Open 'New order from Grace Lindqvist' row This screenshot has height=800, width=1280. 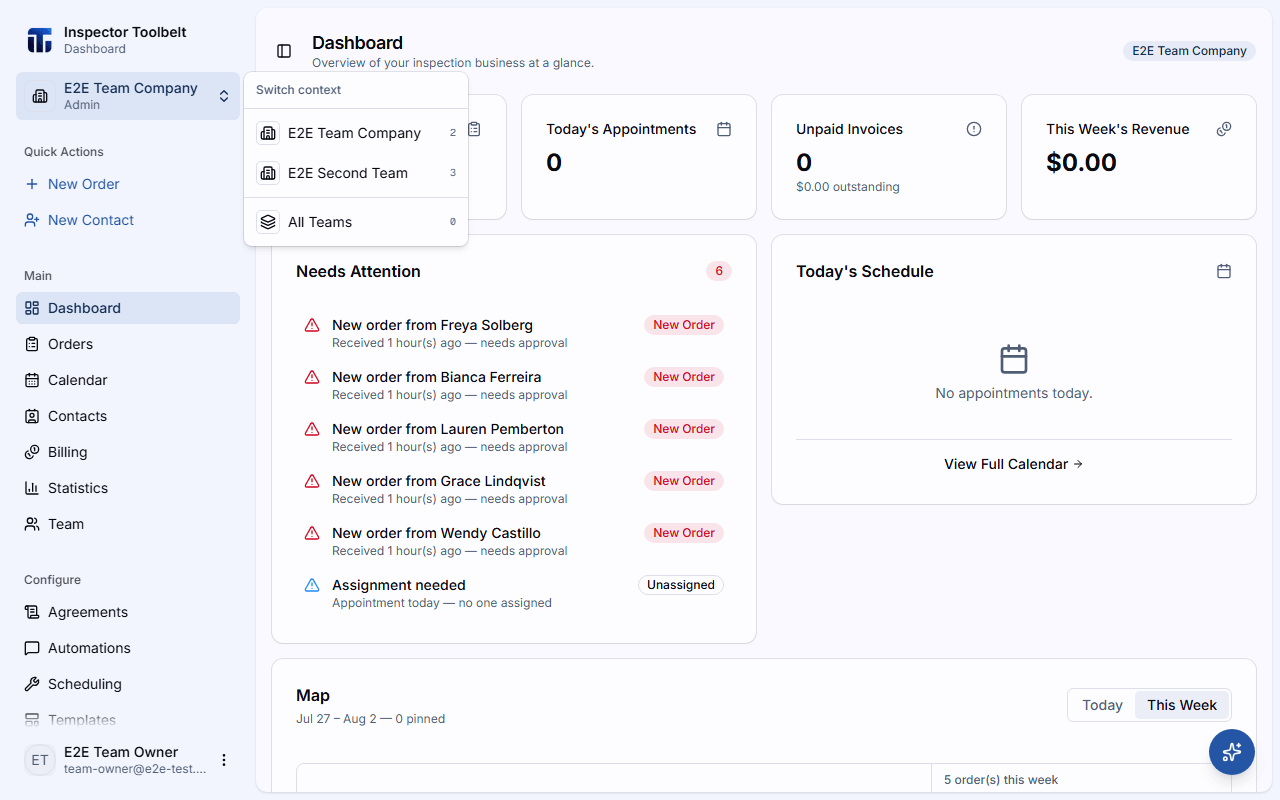point(514,490)
